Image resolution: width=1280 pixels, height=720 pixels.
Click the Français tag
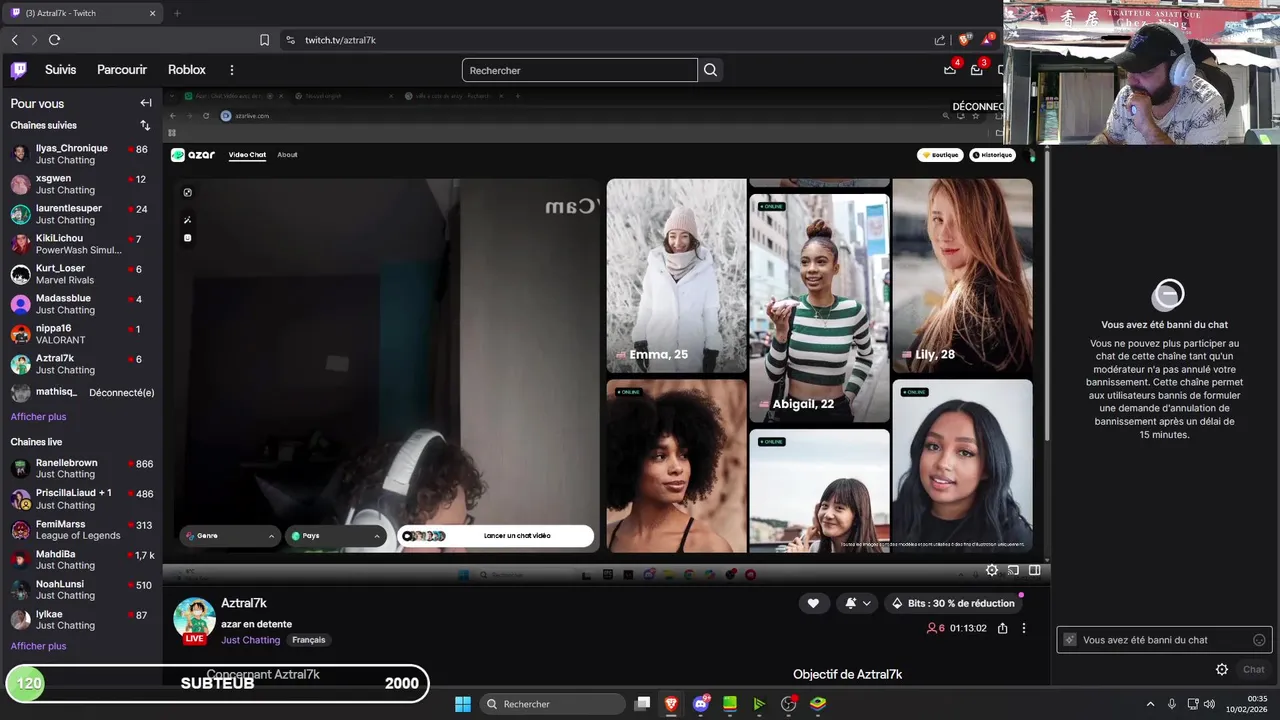tap(309, 640)
